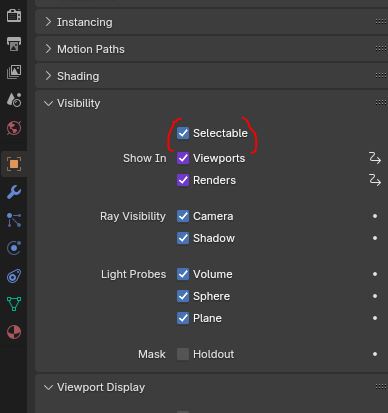Click Renders animation curve icon

click(375, 180)
